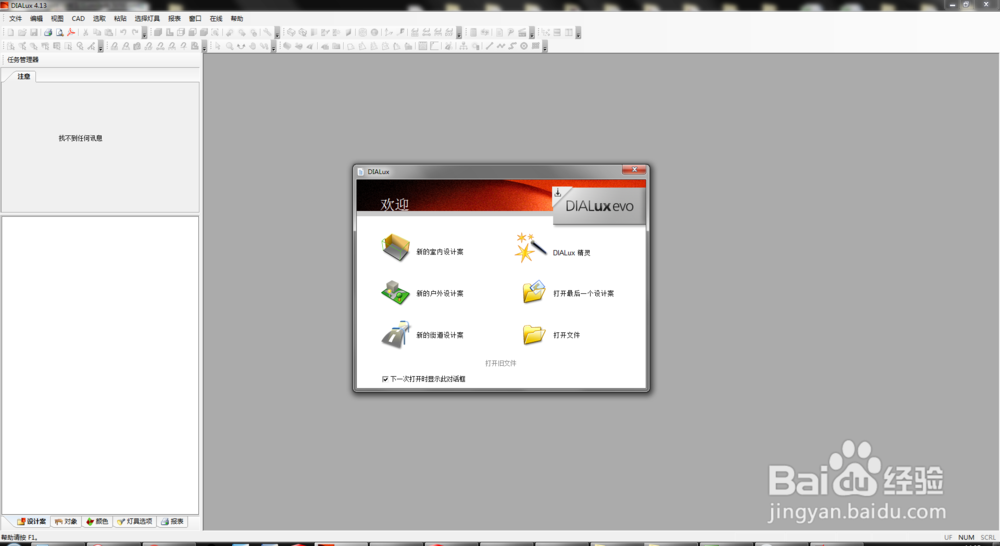Open the 选择灯具 menu
The image size is (1000, 546).
point(147,18)
